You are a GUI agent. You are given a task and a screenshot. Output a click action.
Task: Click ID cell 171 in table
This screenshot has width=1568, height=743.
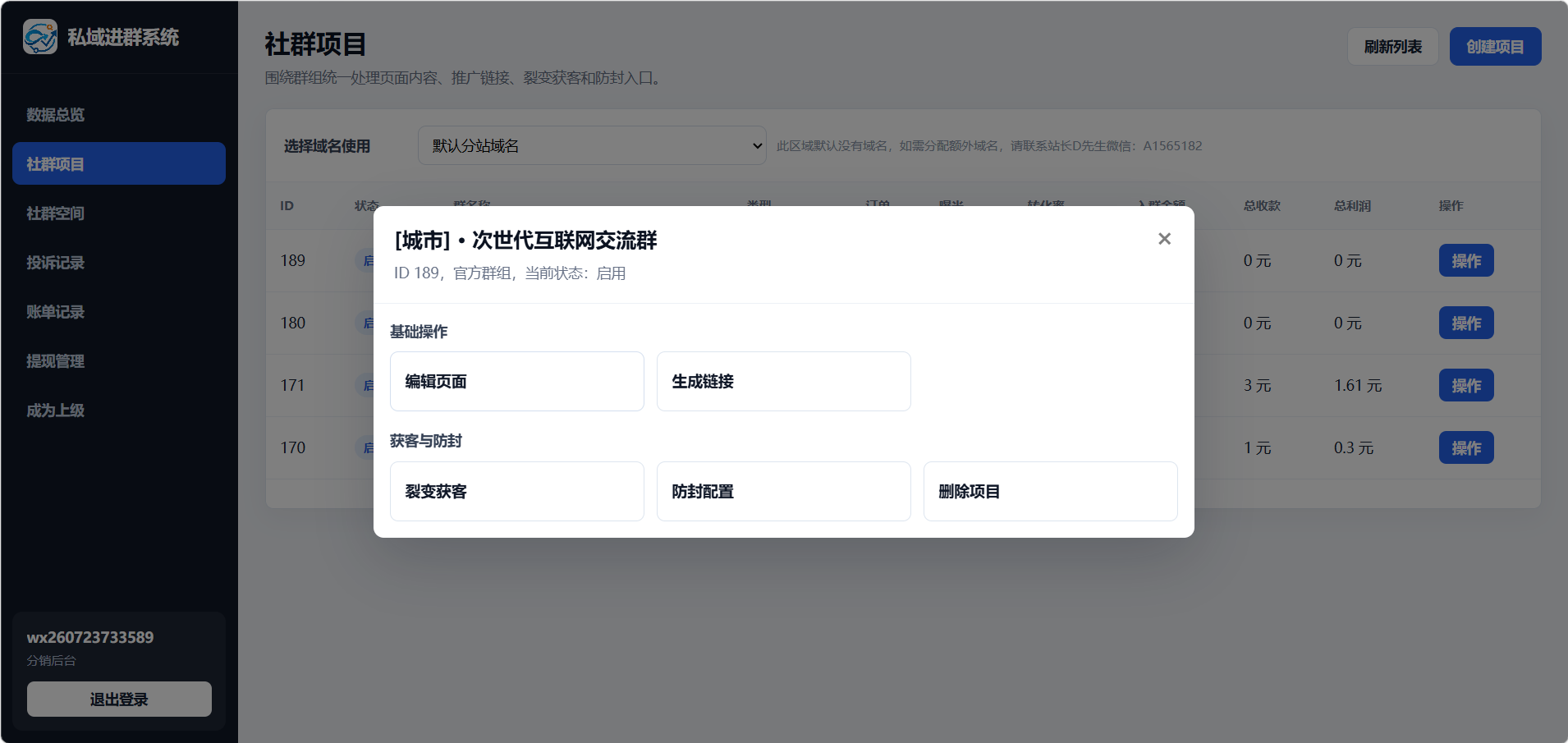(292, 385)
